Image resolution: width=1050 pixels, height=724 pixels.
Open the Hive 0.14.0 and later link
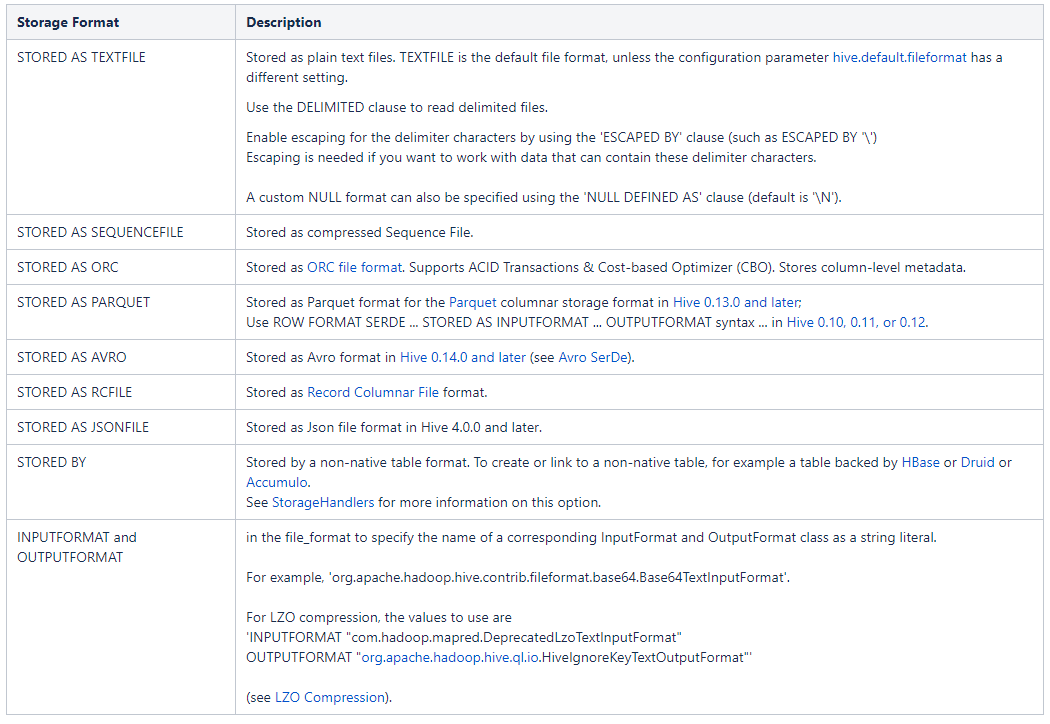coord(463,358)
